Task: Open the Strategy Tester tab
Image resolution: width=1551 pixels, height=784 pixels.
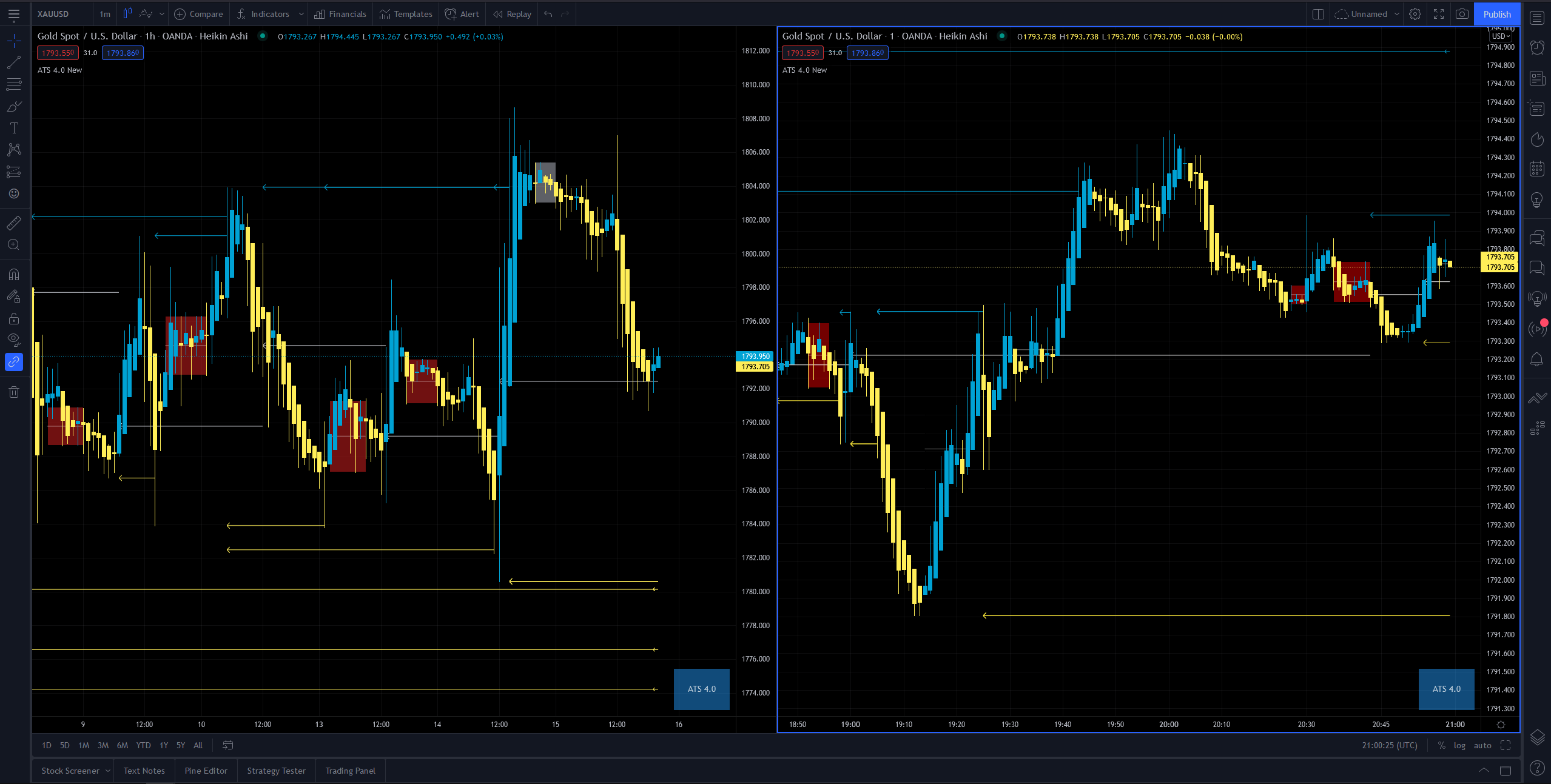Action: point(276,771)
